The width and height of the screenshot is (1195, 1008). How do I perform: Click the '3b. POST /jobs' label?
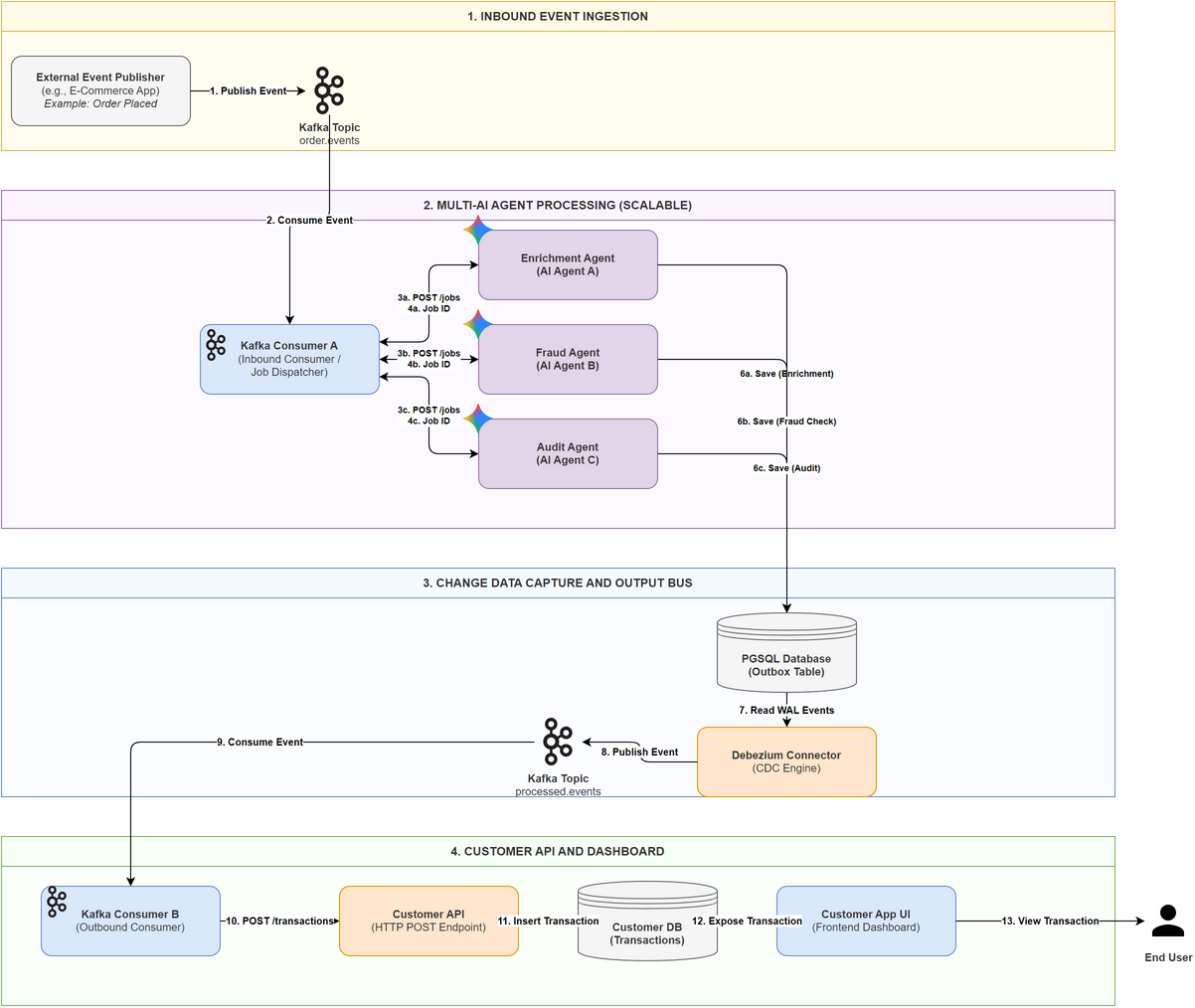[x=428, y=353]
